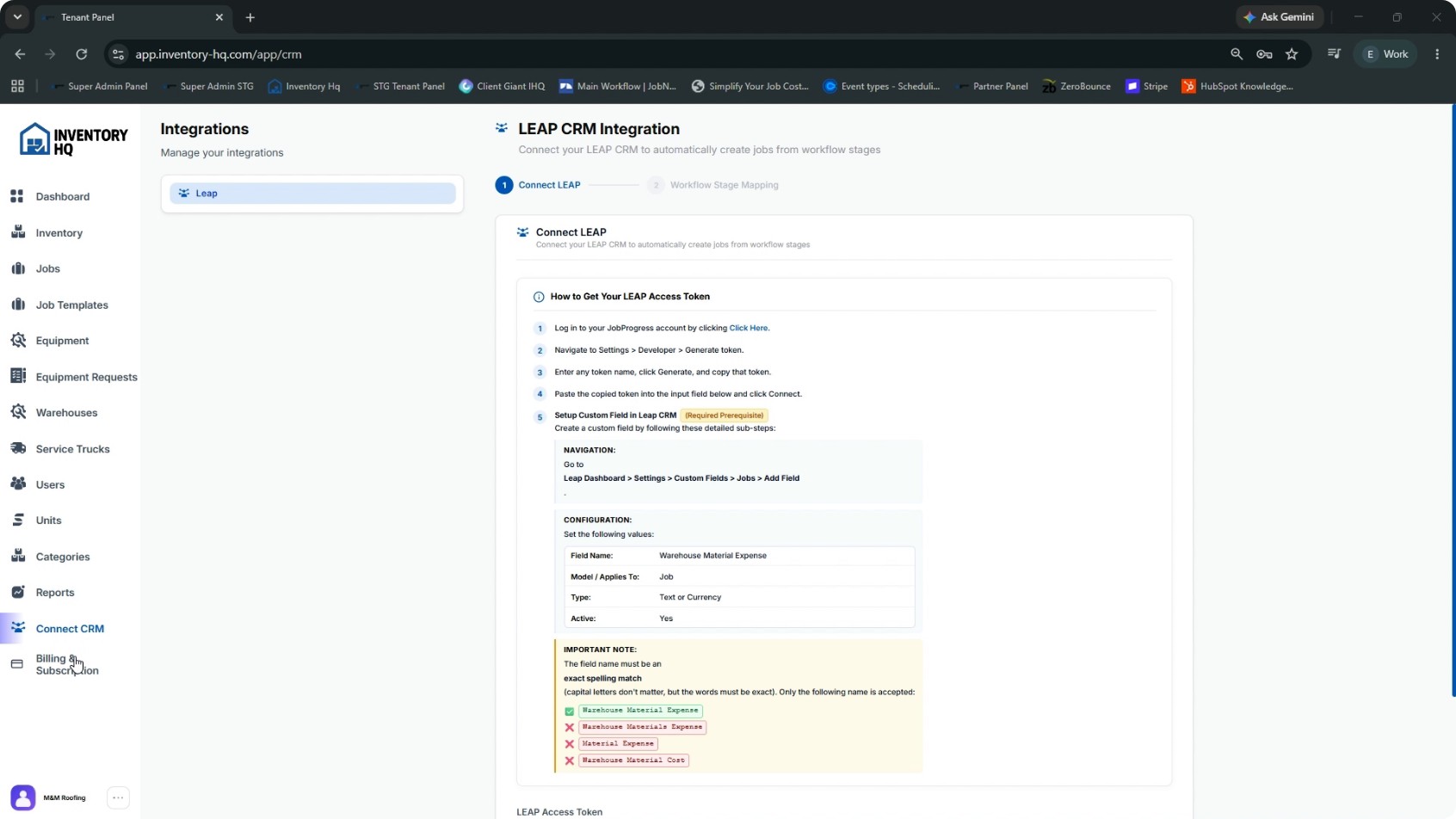Click the Jobs sidebar icon
The width and height of the screenshot is (1456, 819).
17,268
